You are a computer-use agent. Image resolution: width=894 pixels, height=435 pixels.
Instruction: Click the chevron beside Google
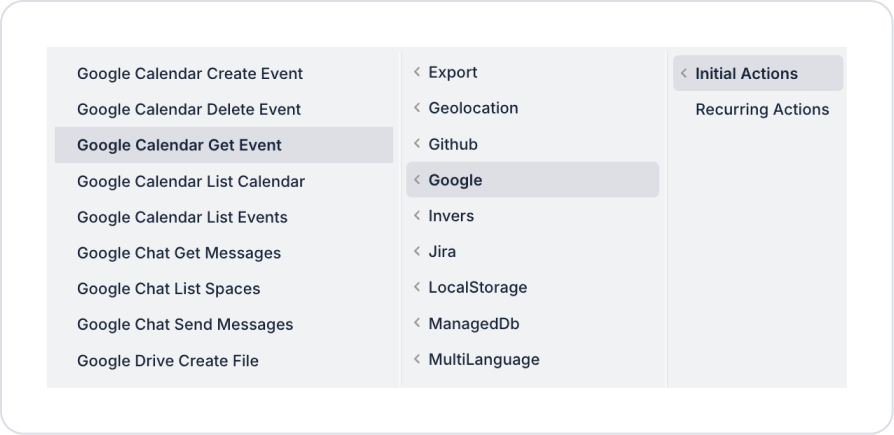[417, 180]
